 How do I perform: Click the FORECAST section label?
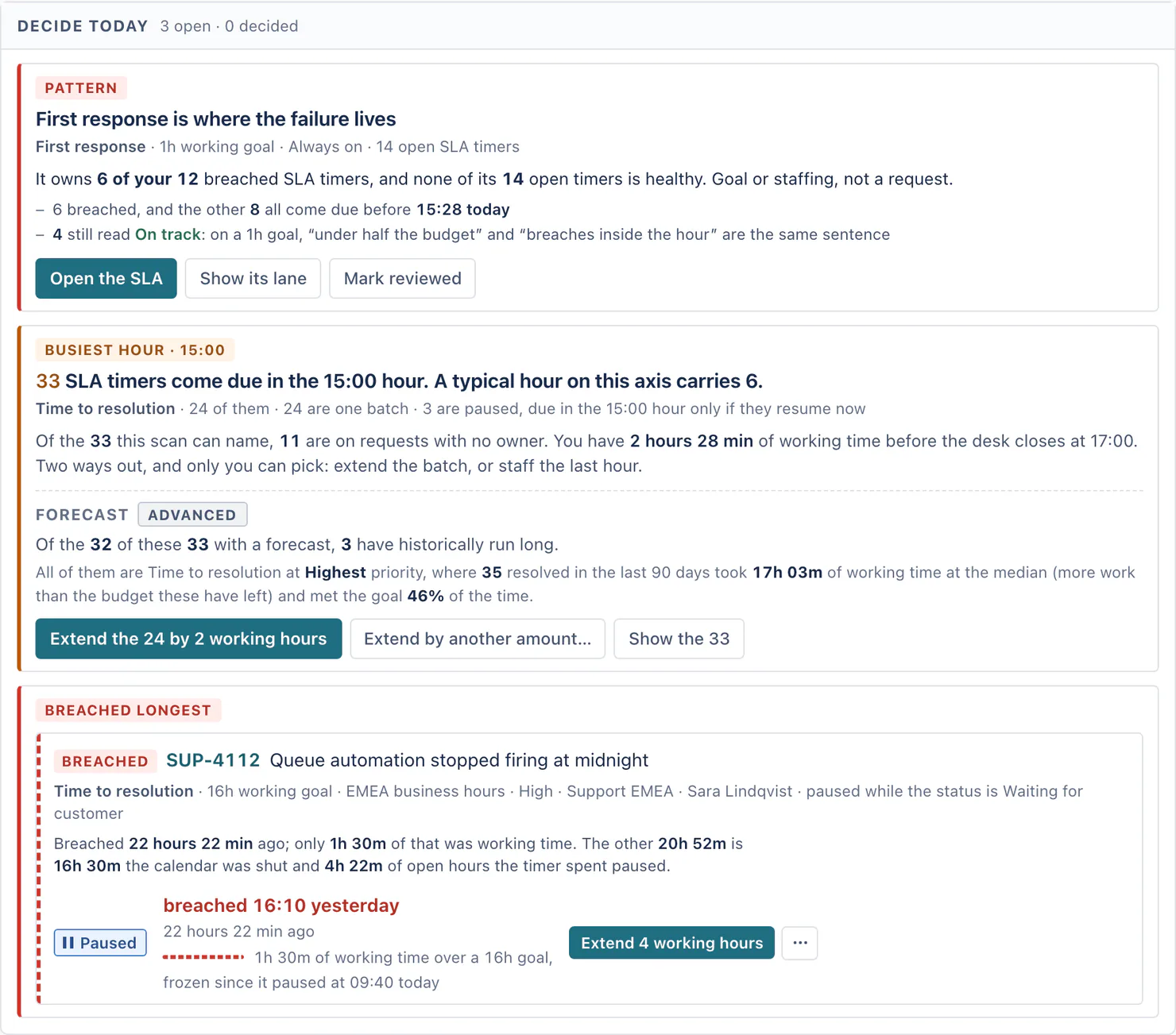tap(82, 515)
